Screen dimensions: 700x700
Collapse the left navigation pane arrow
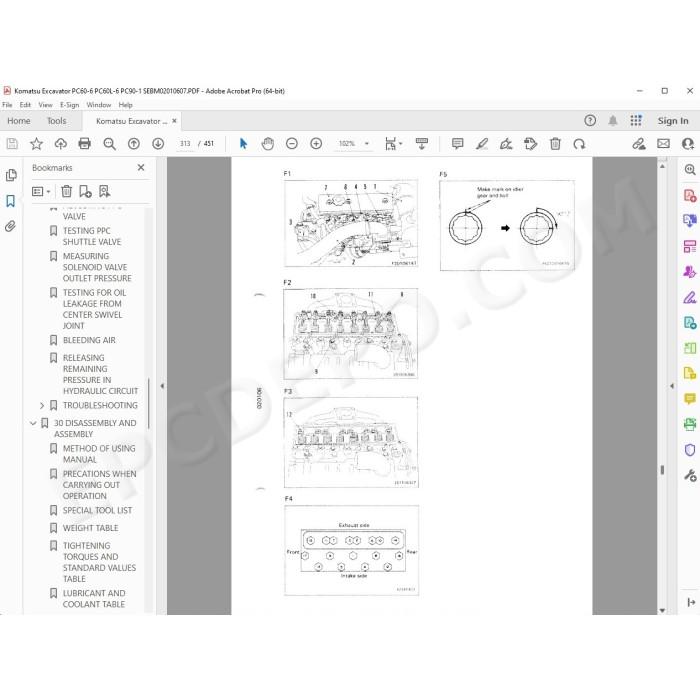[x=162, y=386]
